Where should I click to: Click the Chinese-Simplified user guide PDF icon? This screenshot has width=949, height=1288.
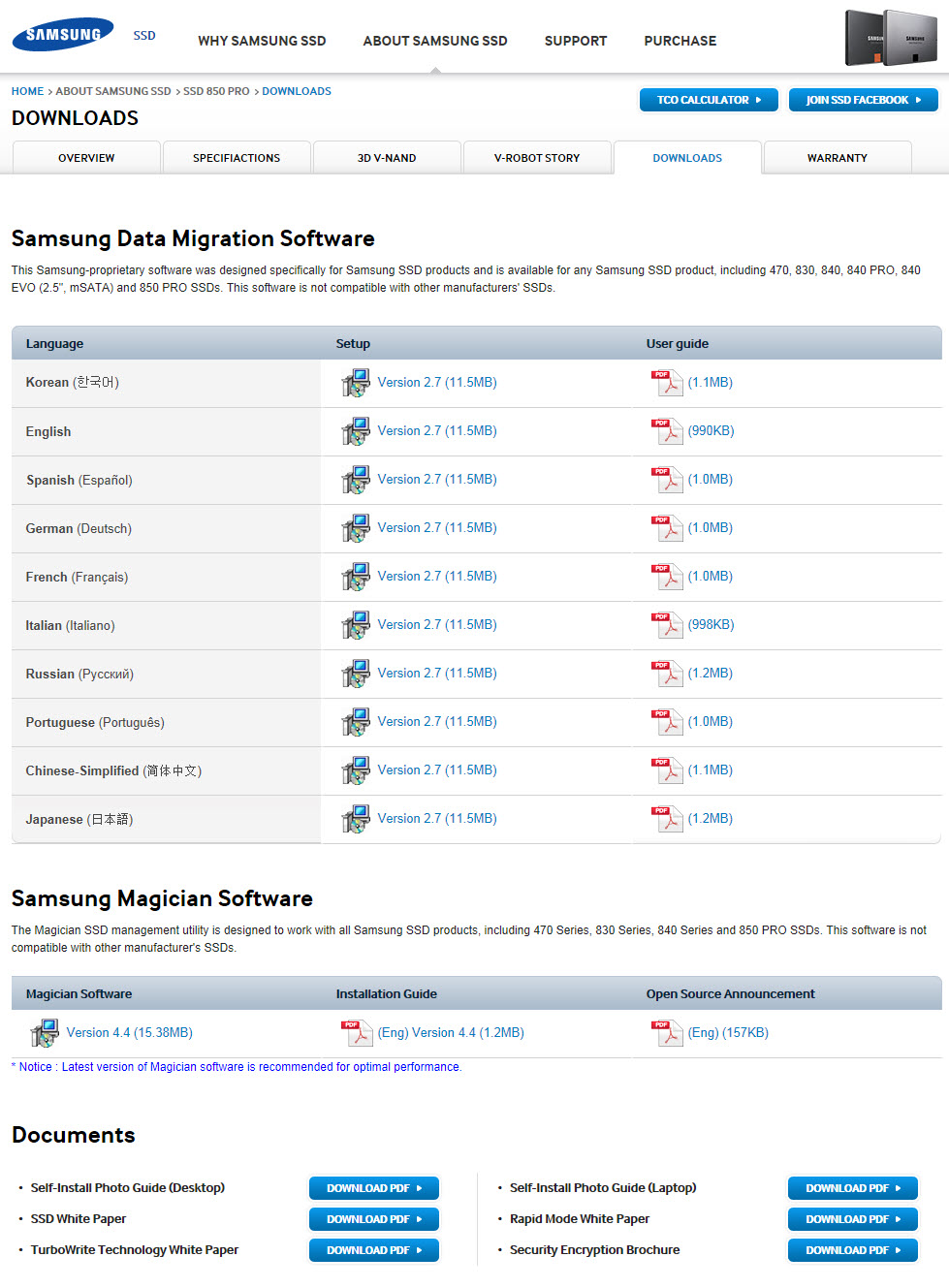pyautogui.click(x=667, y=770)
